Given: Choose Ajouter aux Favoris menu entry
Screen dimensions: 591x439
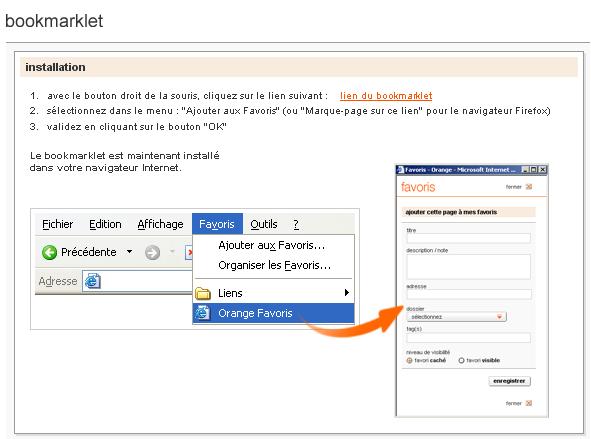Looking at the screenshot, I should pos(271,245).
